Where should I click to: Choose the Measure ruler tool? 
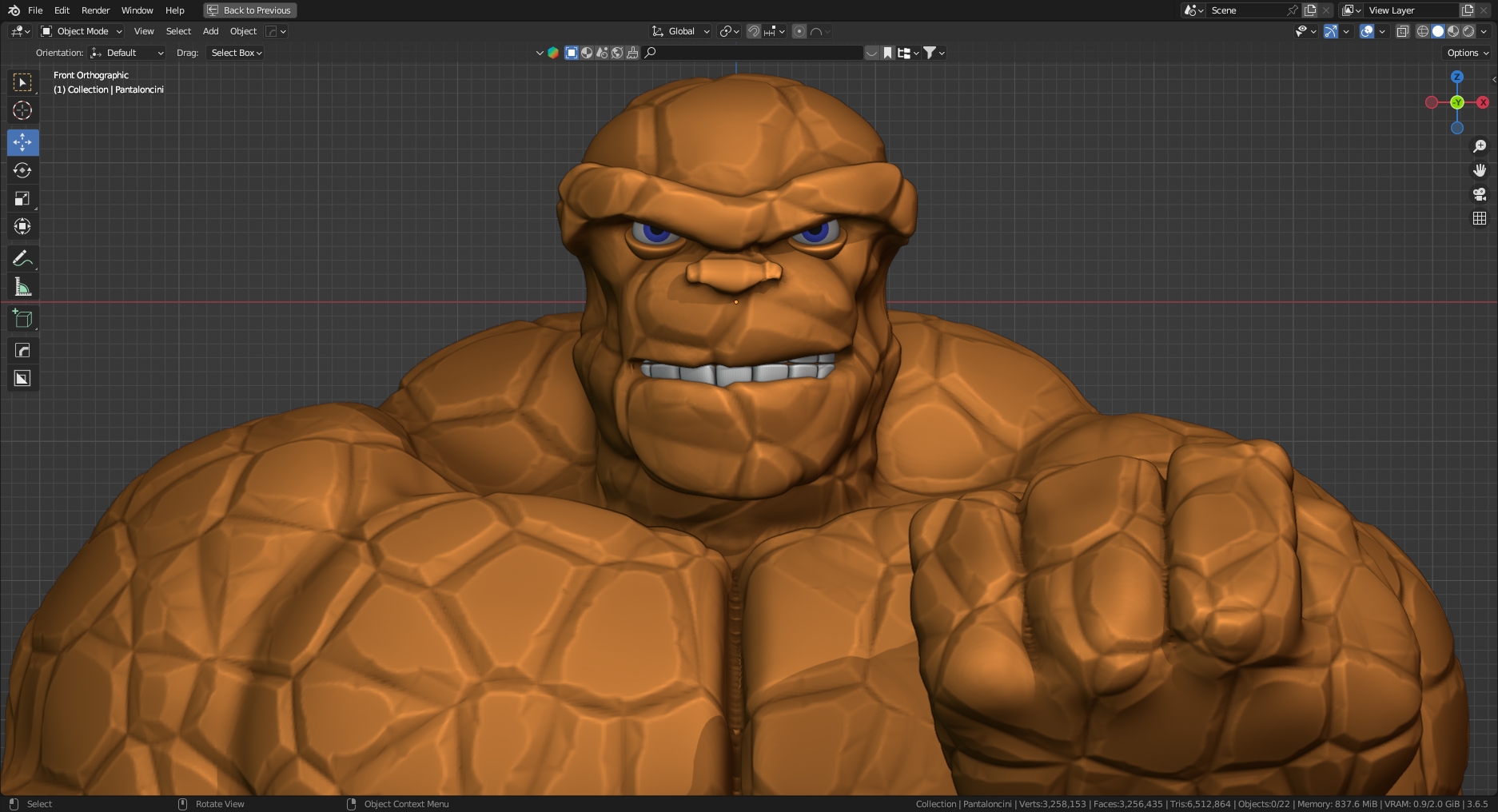click(22, 287)
